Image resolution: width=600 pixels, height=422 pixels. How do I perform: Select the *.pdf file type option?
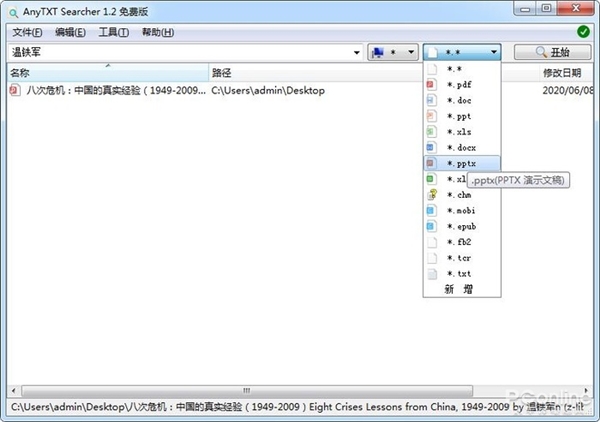[459, 85]
